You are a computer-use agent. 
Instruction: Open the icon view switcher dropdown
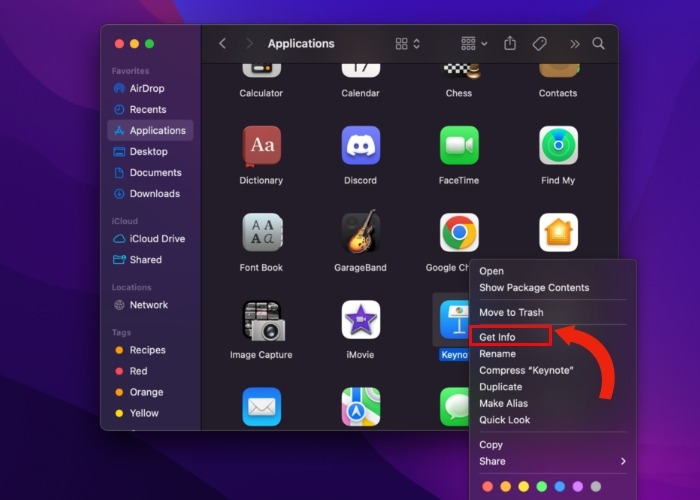tap(408, 43)
